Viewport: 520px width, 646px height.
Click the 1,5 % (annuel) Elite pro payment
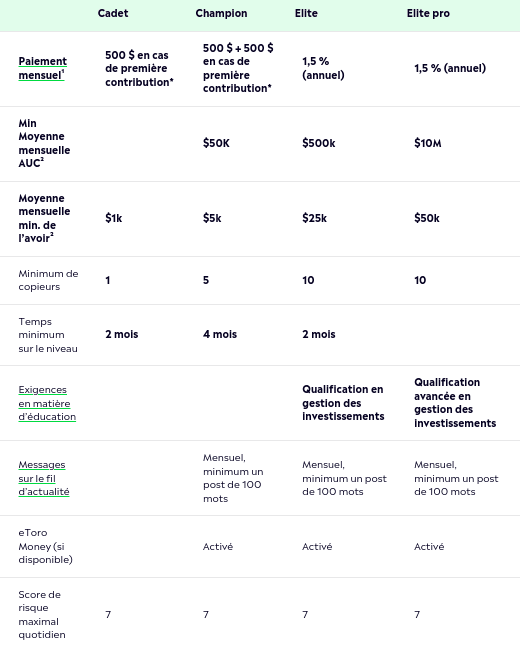click(450, 68)
